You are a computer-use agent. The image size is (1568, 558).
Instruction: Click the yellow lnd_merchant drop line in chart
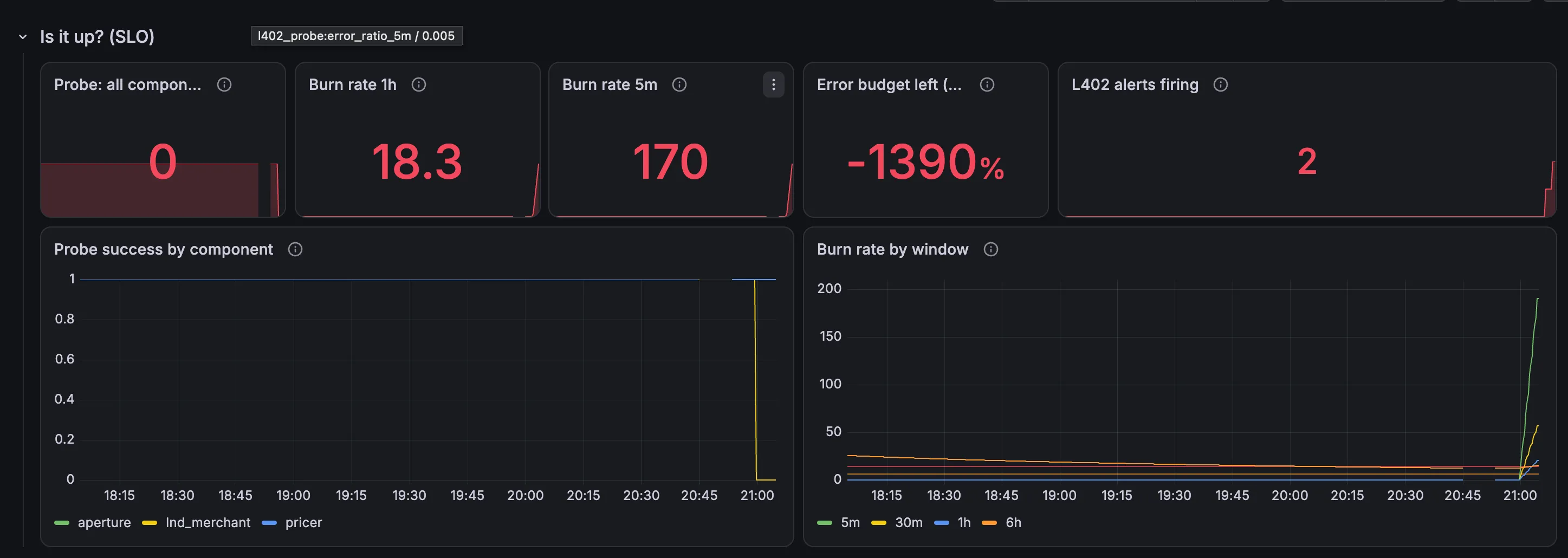pyautogui.click(x=755, y=380)
